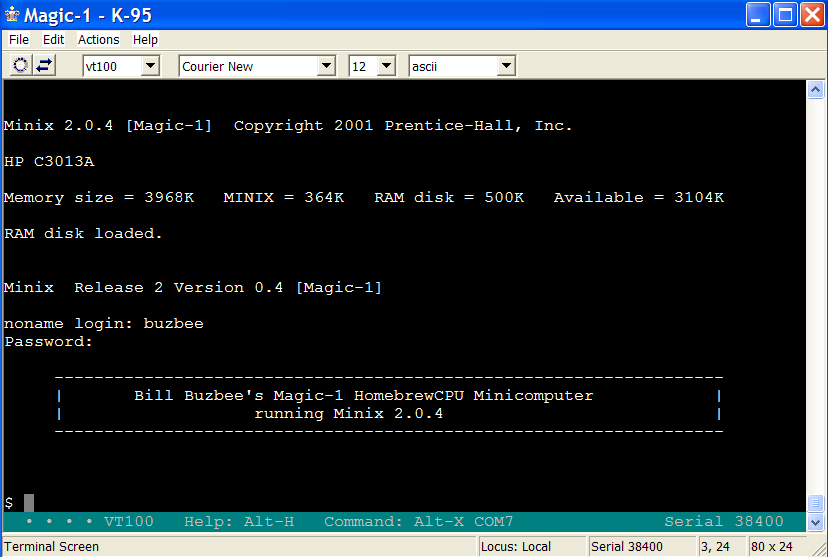828x557 pixels.
Task: Open the File menu
Action: 19,40
